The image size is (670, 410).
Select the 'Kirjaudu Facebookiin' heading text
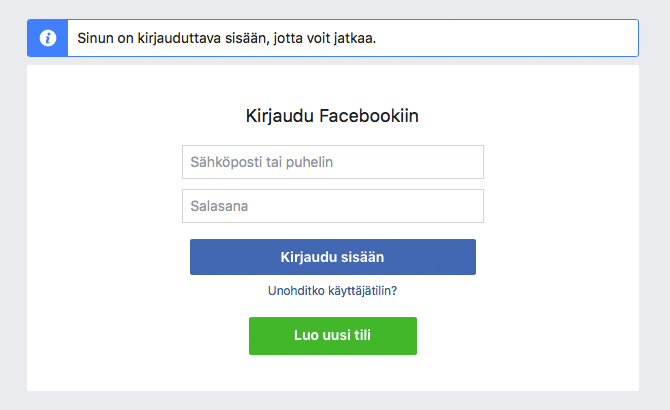pyautogui.click(x=332, y=116)
